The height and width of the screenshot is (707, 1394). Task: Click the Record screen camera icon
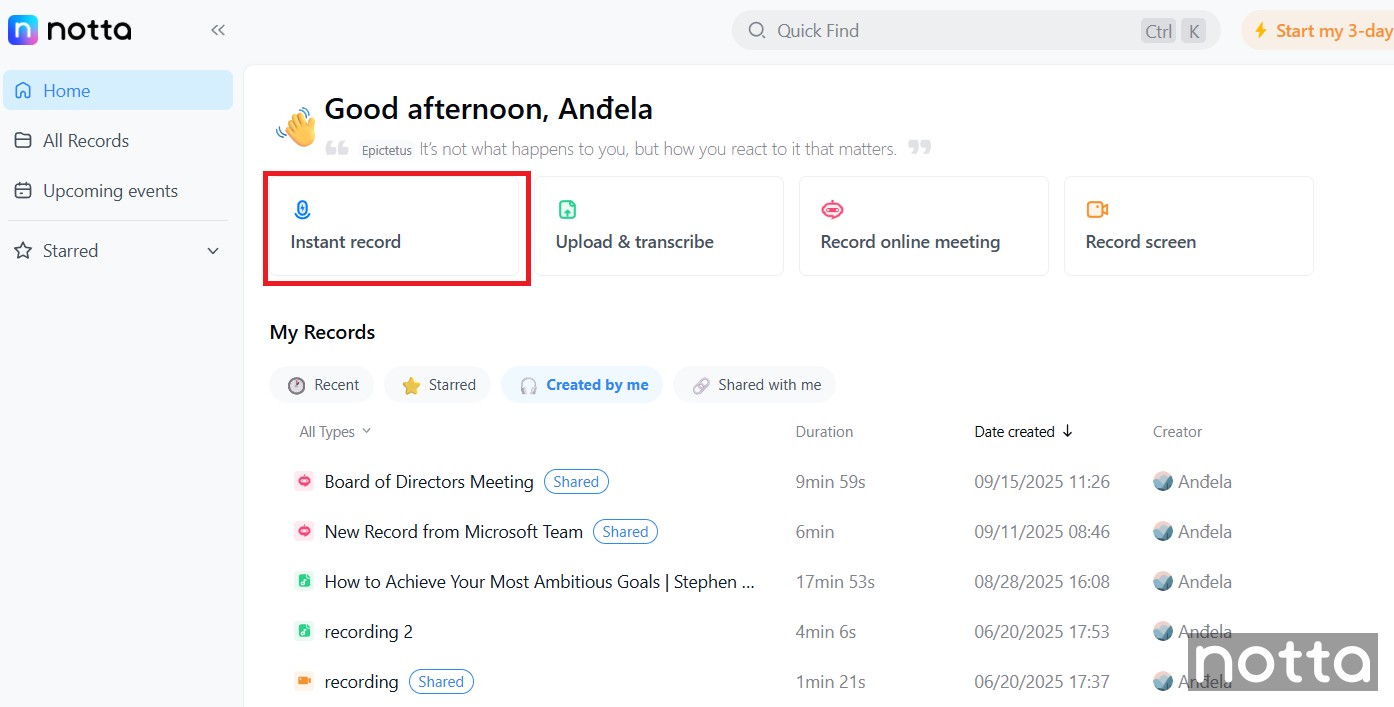coord(1097,210)
